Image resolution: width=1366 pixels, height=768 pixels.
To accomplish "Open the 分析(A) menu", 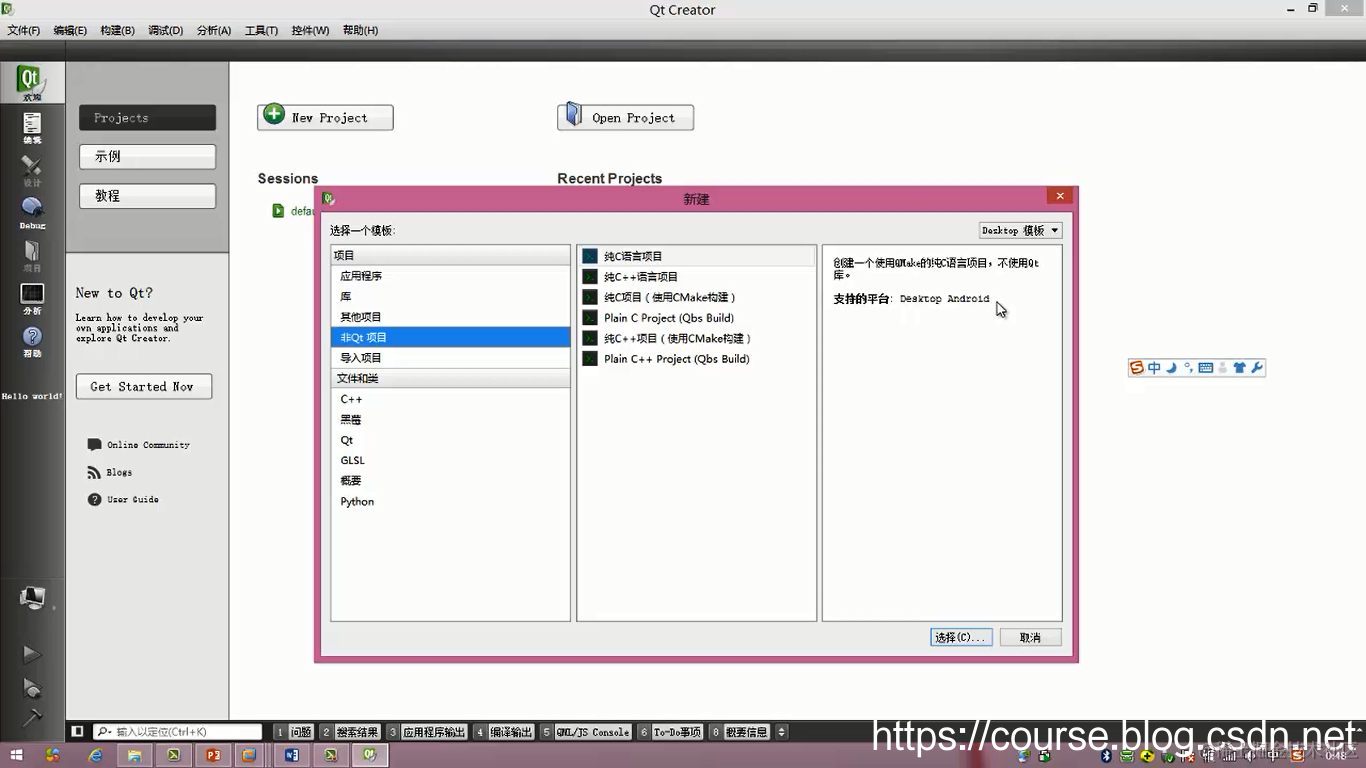I will tap(214, 30).
